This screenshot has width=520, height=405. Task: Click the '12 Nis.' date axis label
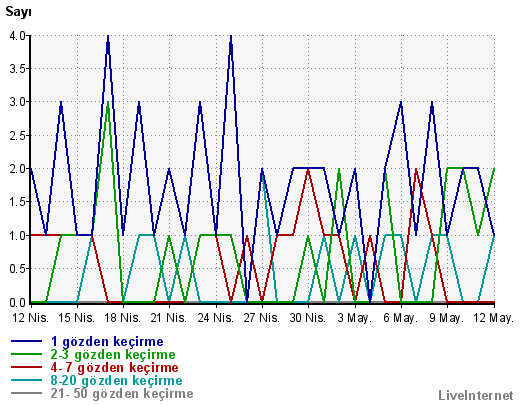(x=30, y=318)
